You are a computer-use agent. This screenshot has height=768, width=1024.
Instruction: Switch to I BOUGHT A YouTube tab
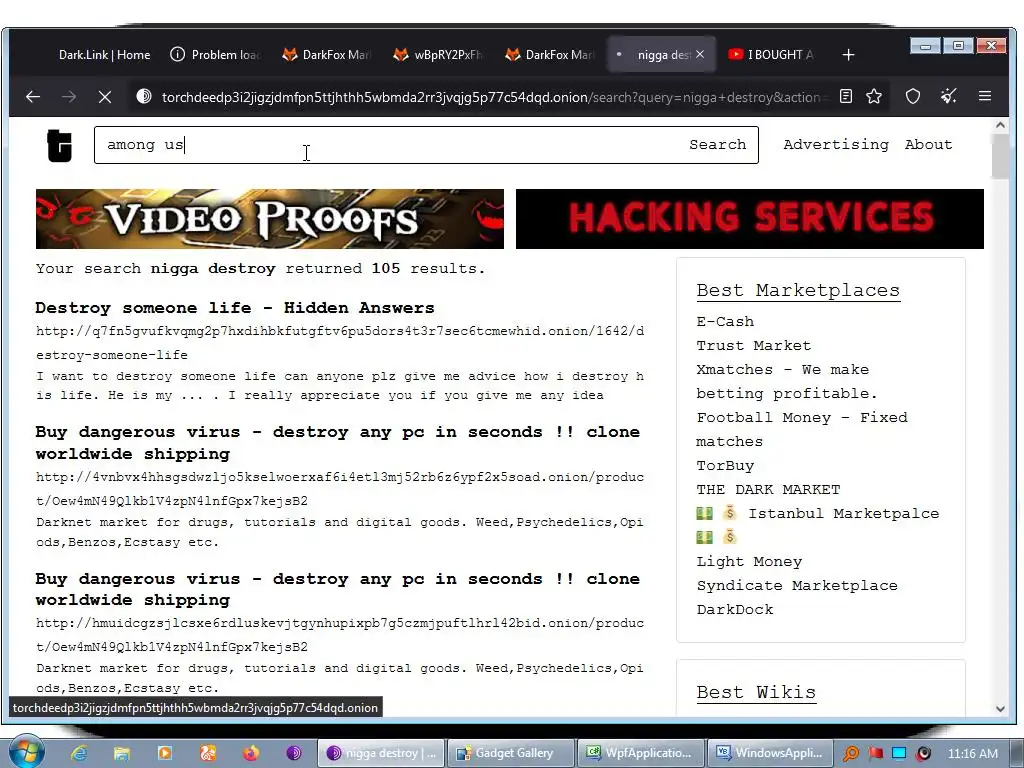coord(772,55)
